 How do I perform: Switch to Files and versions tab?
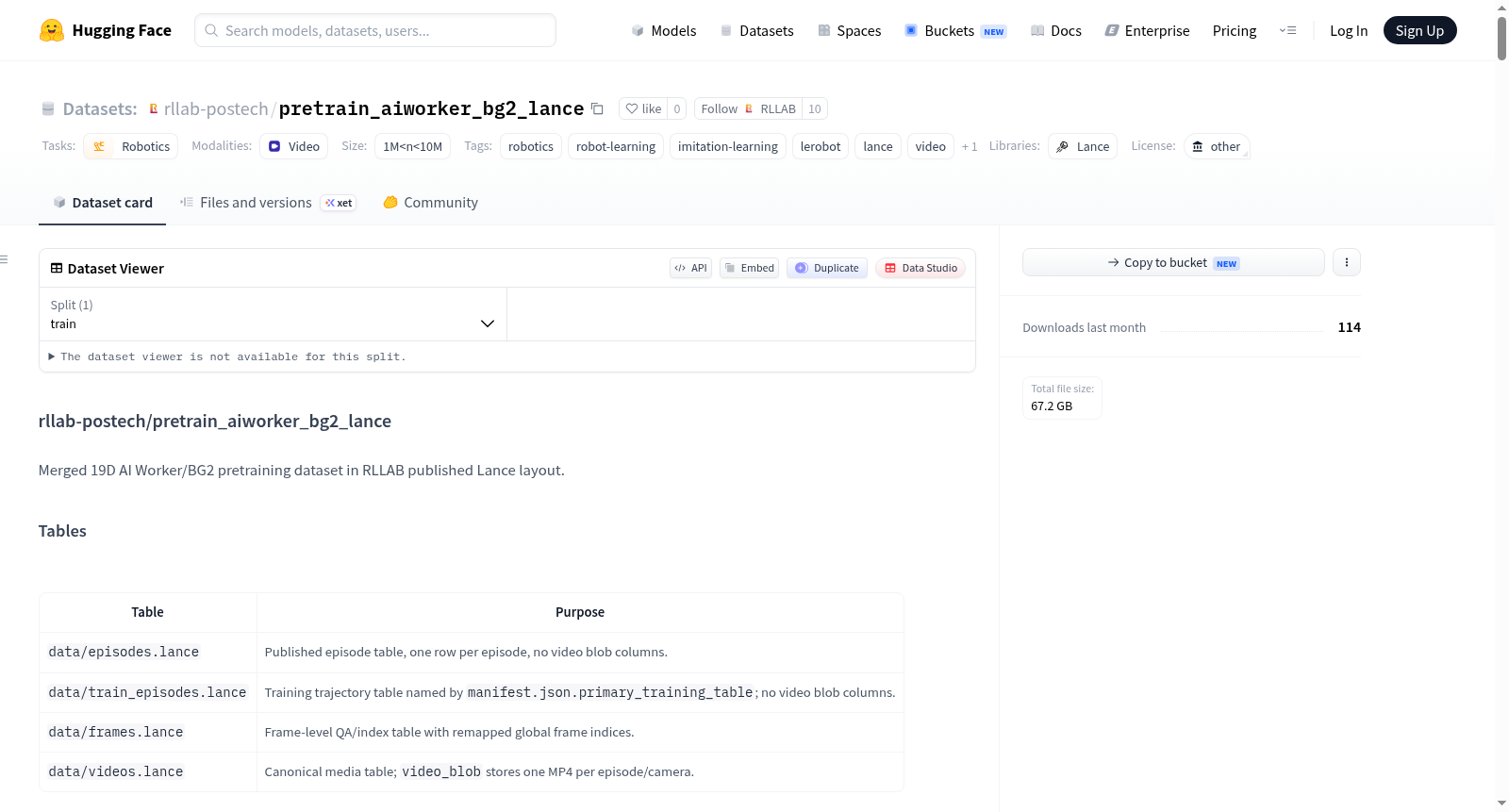tap(268, 202)
